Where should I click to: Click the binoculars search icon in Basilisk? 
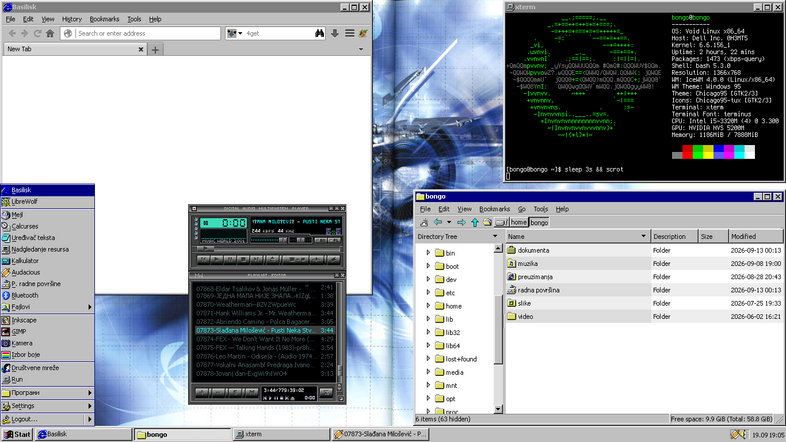click(x=319, y=33)
